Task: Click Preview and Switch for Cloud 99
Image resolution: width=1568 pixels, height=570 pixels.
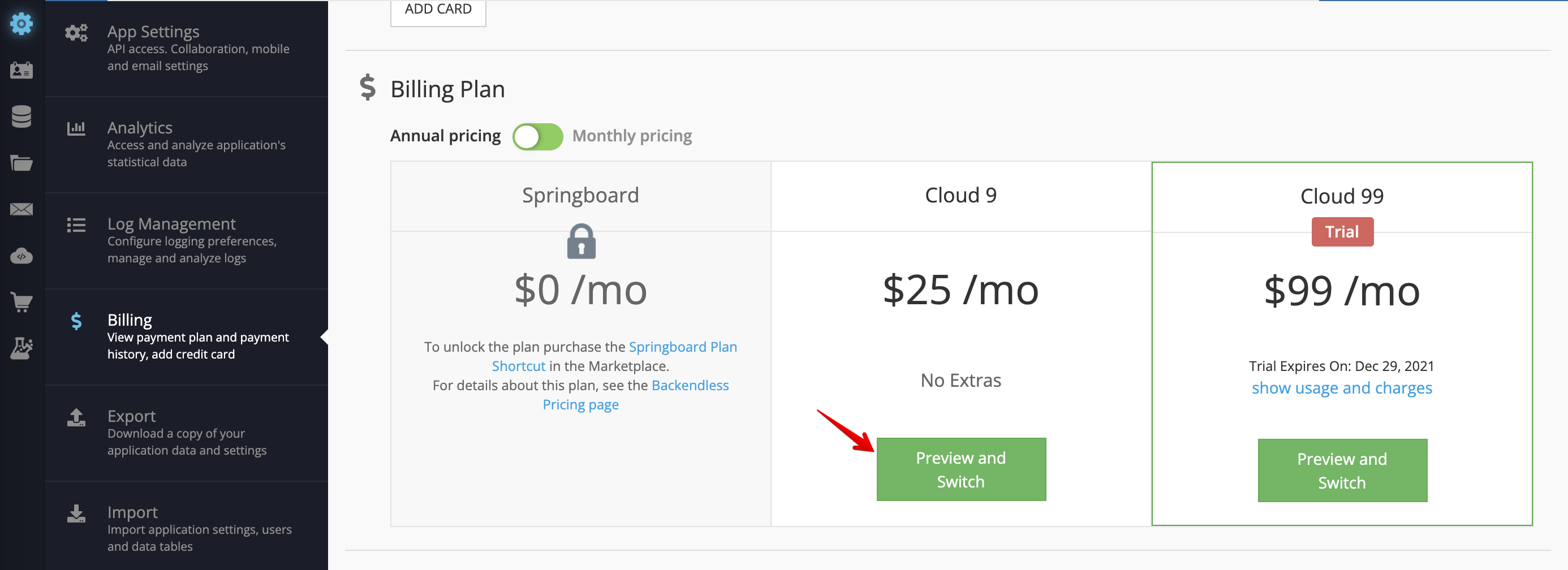Action: click(x=1342, y=470)
